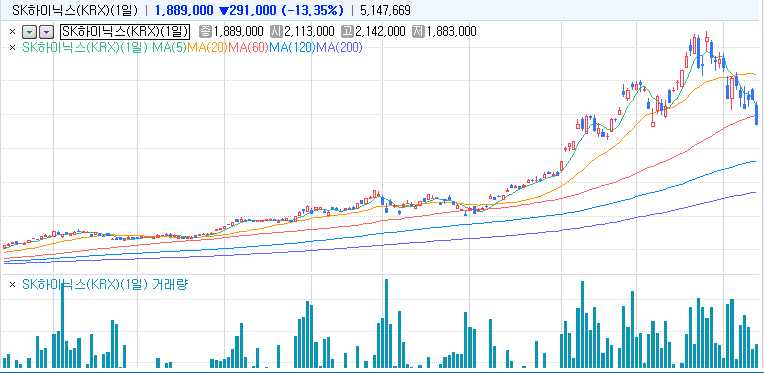
Task: Click the 시 opening price icon
Action: coord(276,32)
